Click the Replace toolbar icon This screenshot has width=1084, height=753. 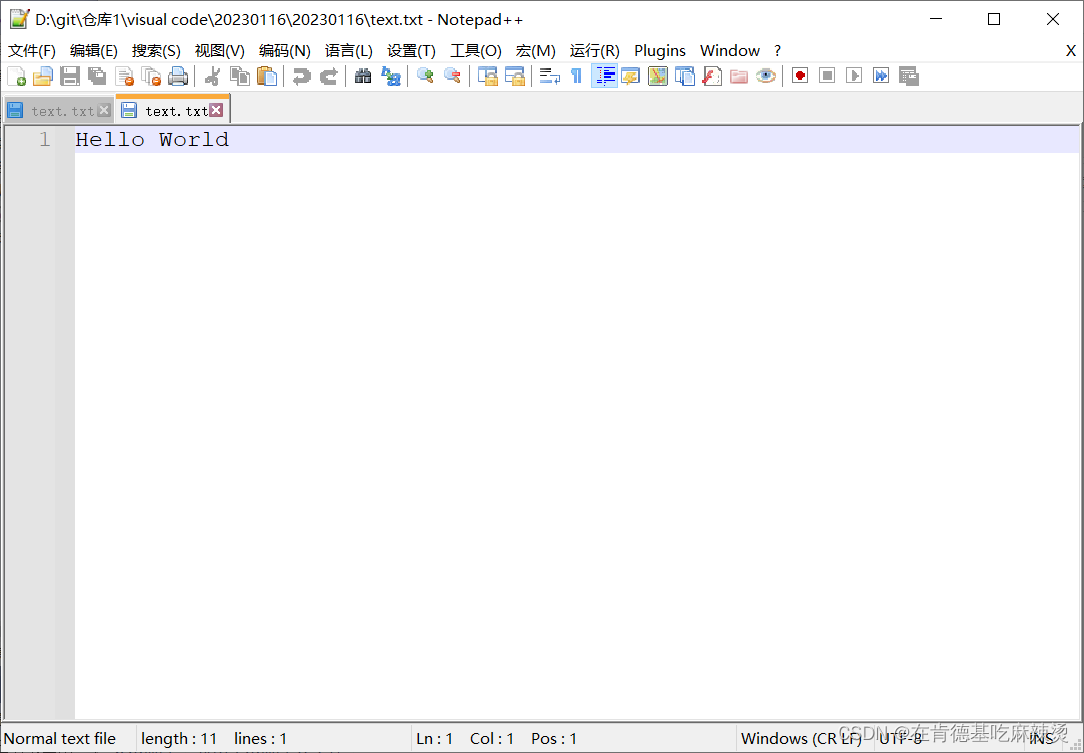coord(391,75)
